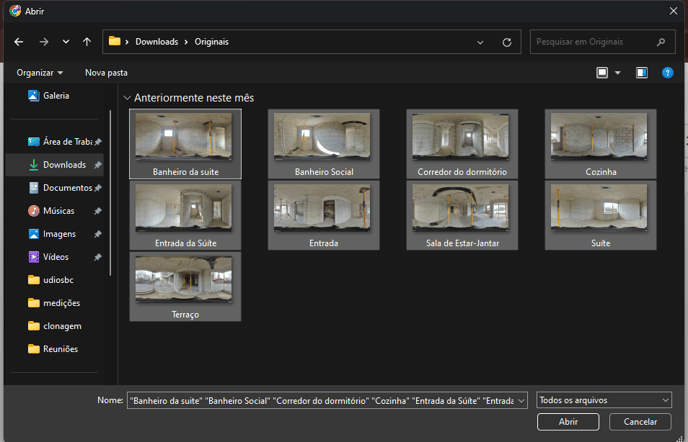The image size is (688, 442).
Task: Toggle the preview pane
Action: pyautogui.click(x=641, y=73)
